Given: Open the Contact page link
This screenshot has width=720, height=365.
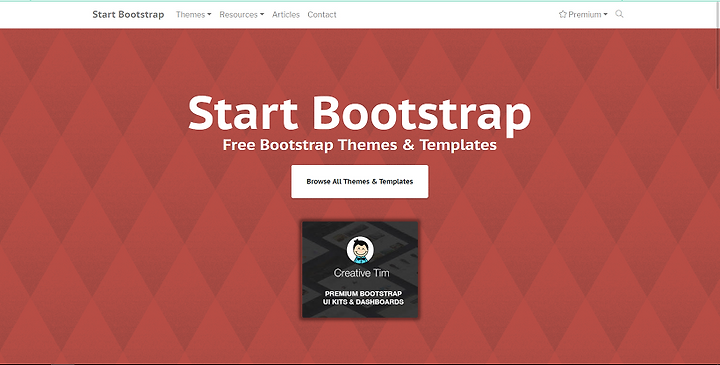Looking at the screenshot, I should [x=322, y=15].
